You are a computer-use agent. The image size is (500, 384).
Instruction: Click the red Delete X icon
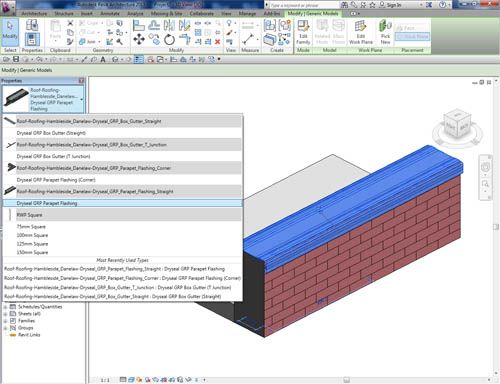pos(217,42)
